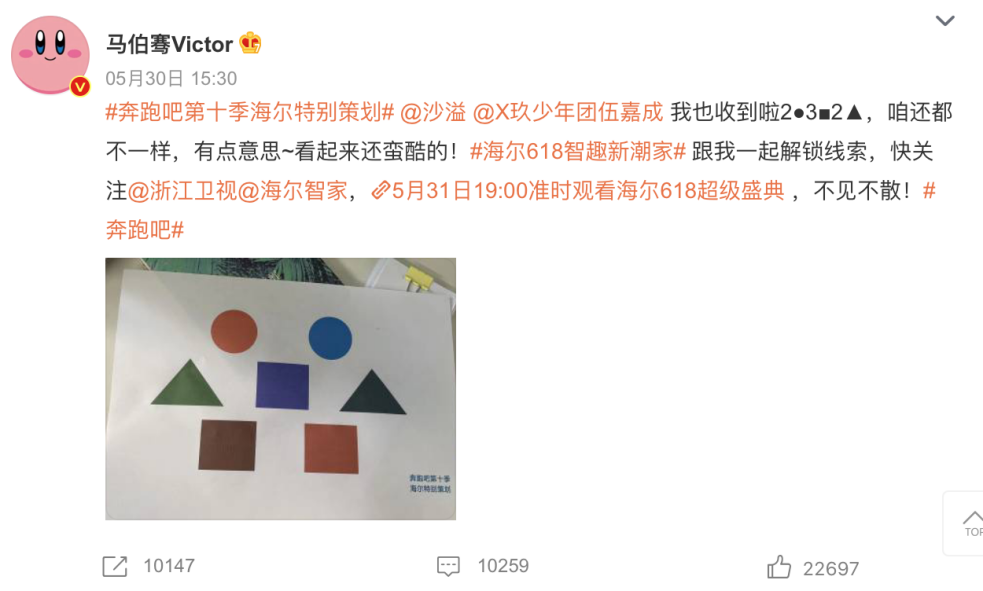Viewport: 983px width, 591px height.
Task: Click the repost count 10147
Action: click(x=169, y=567)
